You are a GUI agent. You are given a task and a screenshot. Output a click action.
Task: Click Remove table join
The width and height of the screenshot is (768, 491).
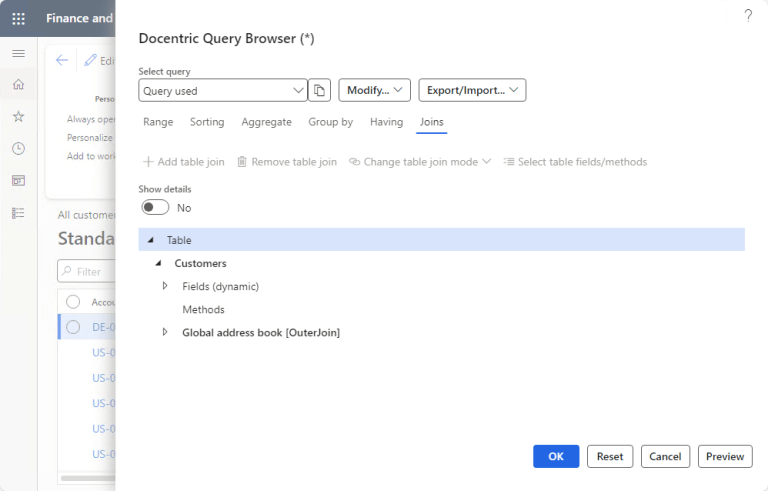(x=287, y=162)
